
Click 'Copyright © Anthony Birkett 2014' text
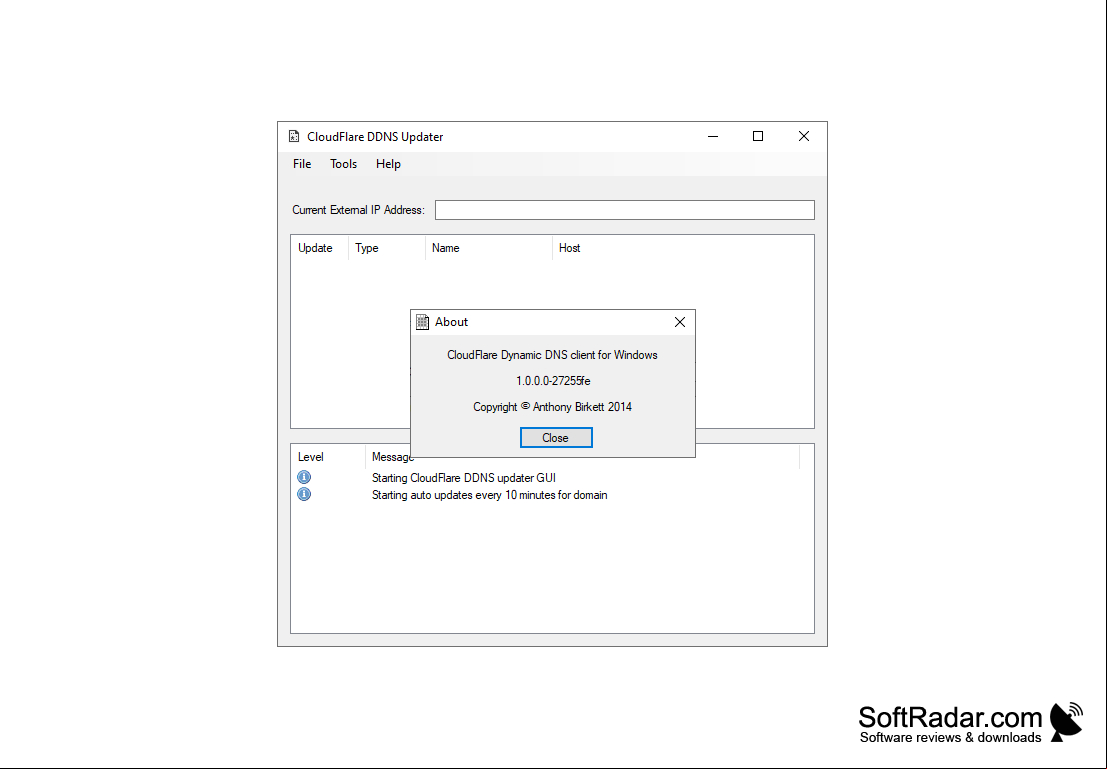[x=553, y=407]
